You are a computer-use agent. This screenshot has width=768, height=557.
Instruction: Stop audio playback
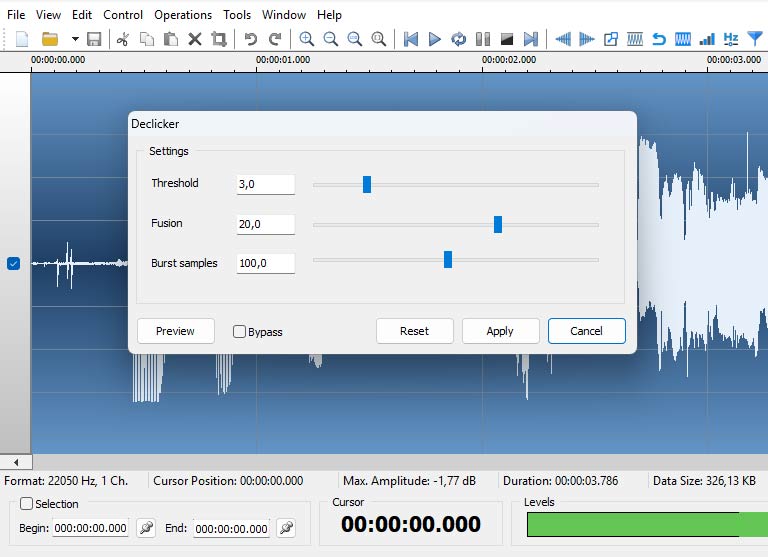coord(507,39)
